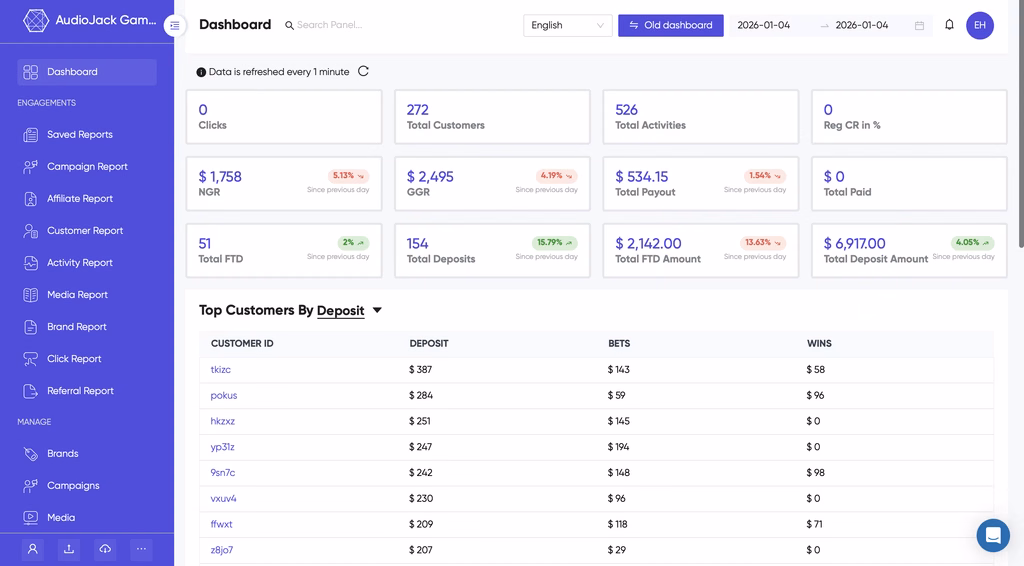Open notifications bell icon

950,25
